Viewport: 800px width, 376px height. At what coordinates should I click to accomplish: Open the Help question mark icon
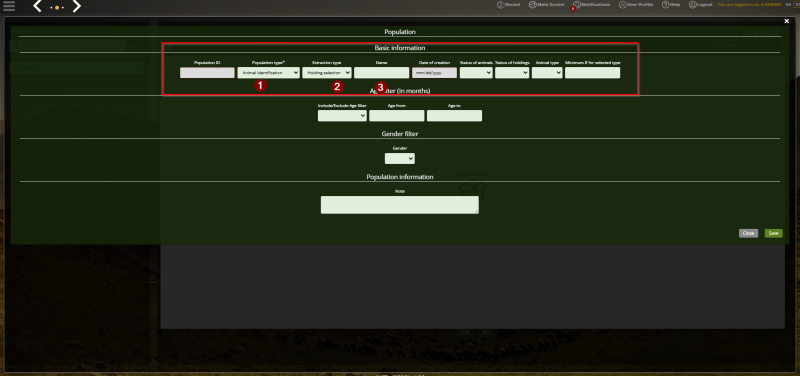pos(665,5)
